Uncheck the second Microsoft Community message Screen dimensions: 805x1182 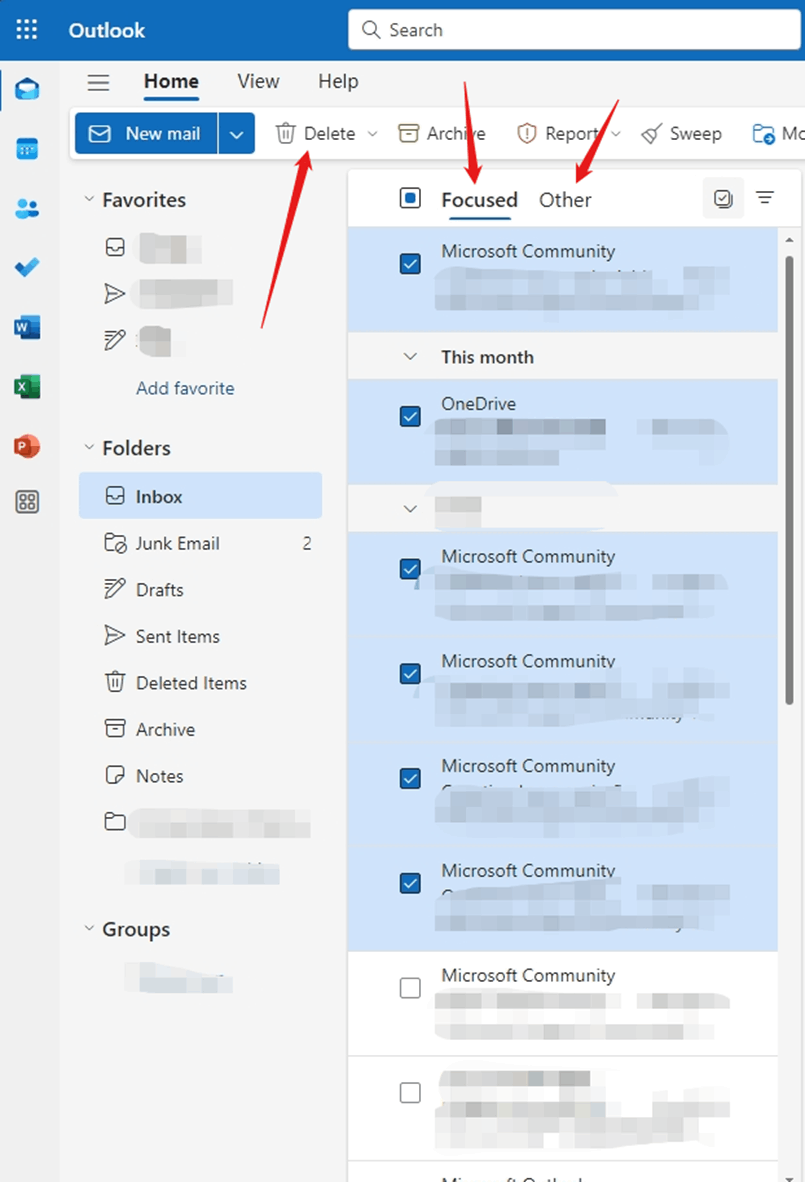coord(410,568)
